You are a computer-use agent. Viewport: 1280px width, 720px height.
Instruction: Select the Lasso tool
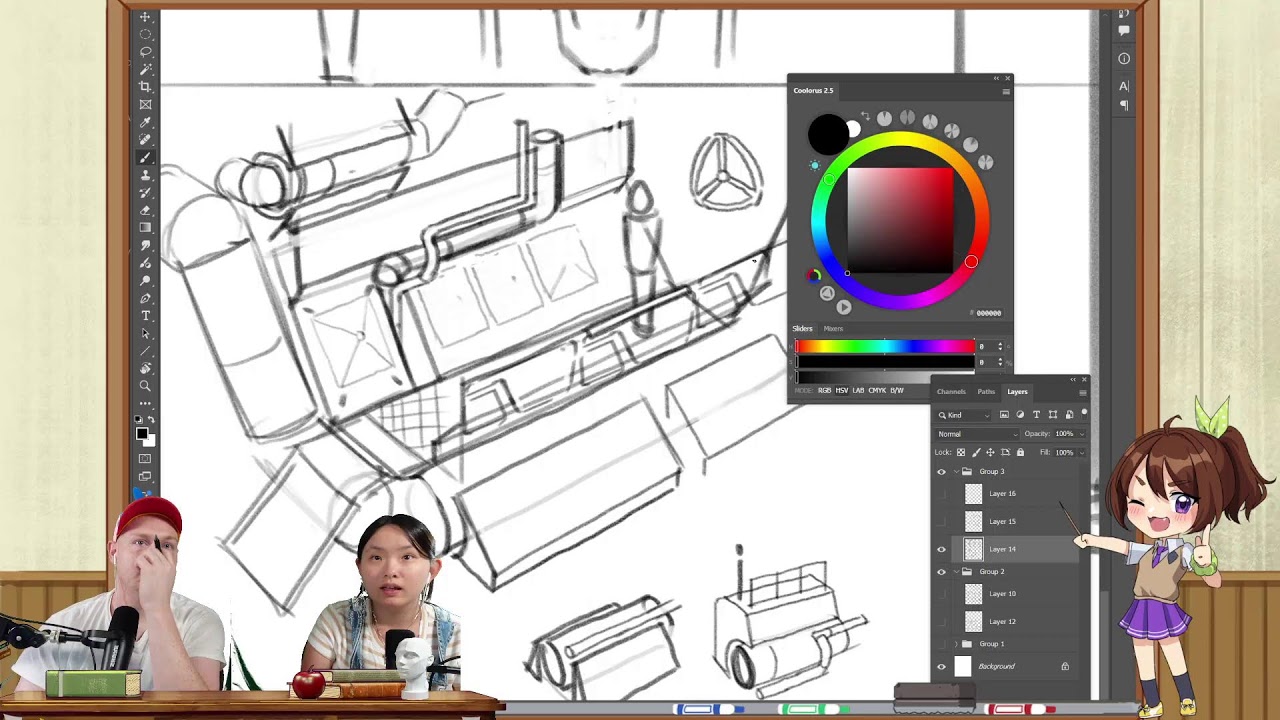[x=145, y=51]
